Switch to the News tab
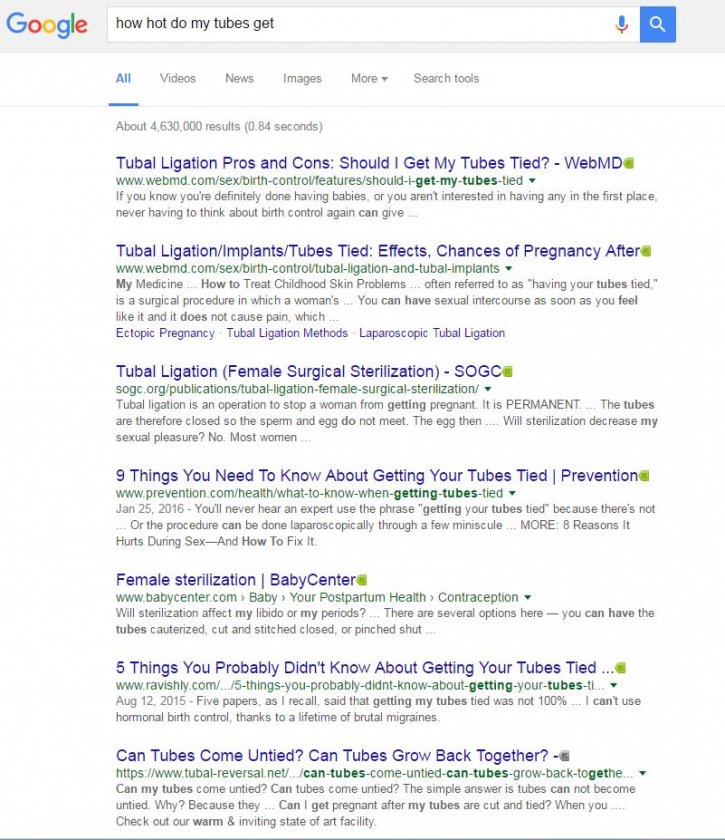 (x=239, y=78)
